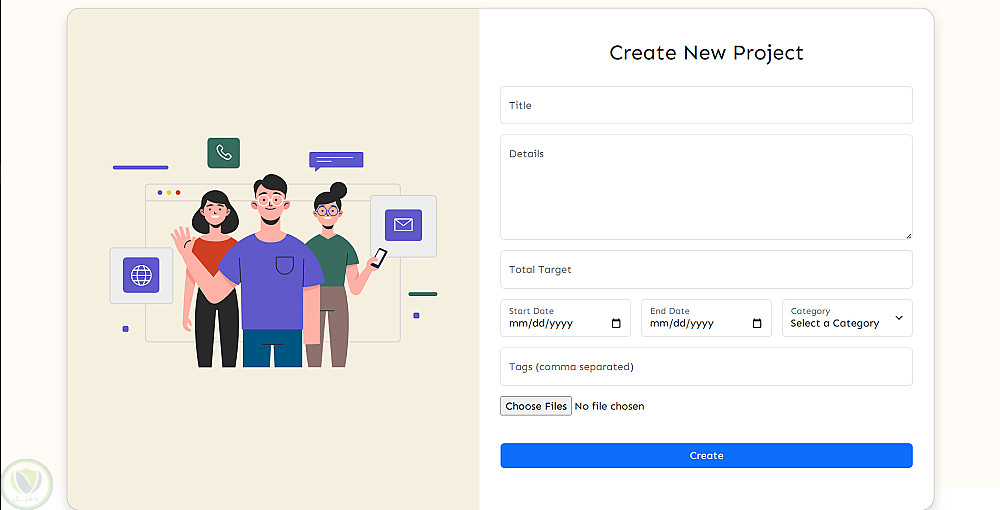
Task: Open the Start Date calendar picker icon
Action: [x=616, y=324]
